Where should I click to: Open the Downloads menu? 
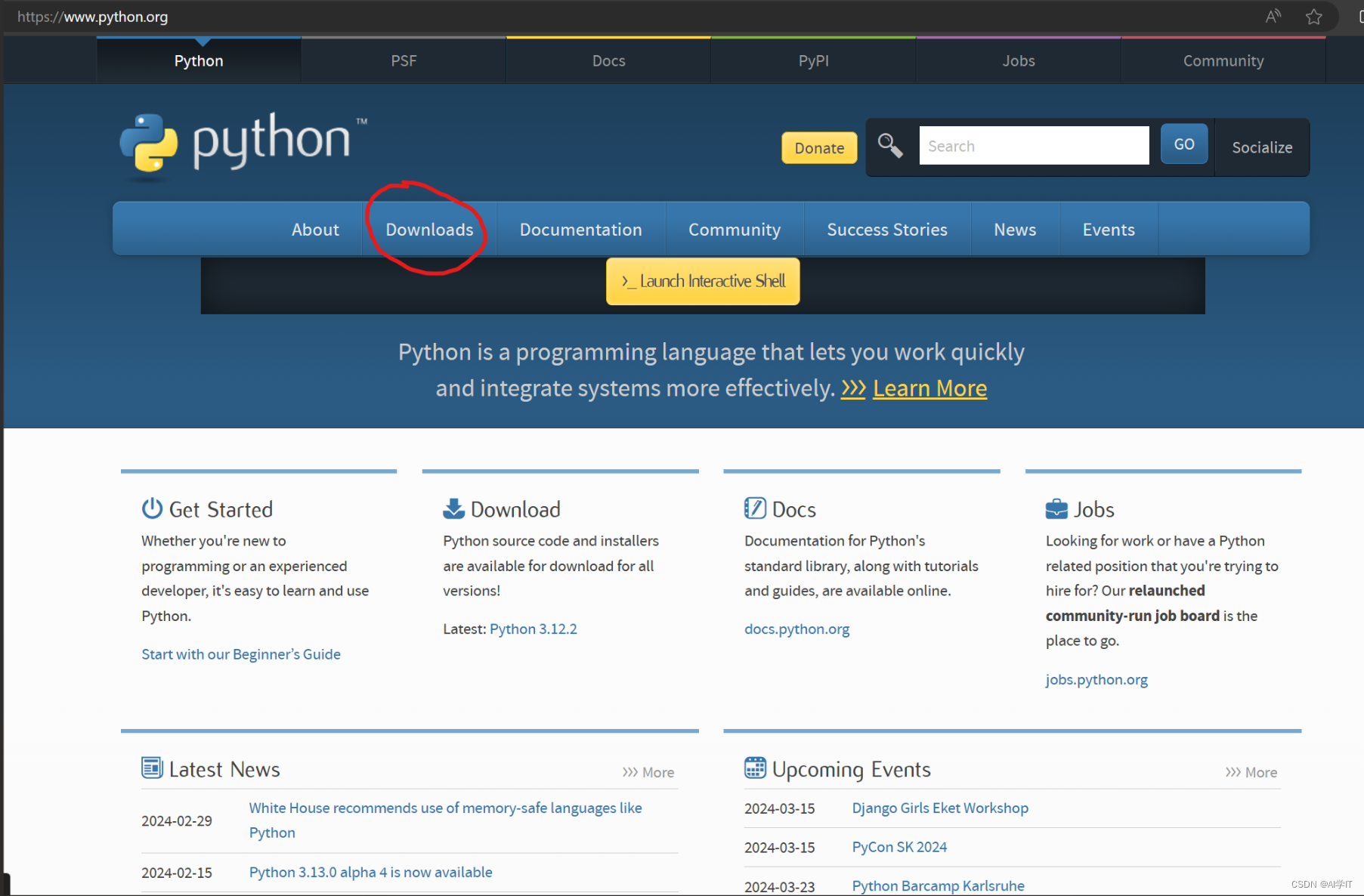(x=429, y=230)
